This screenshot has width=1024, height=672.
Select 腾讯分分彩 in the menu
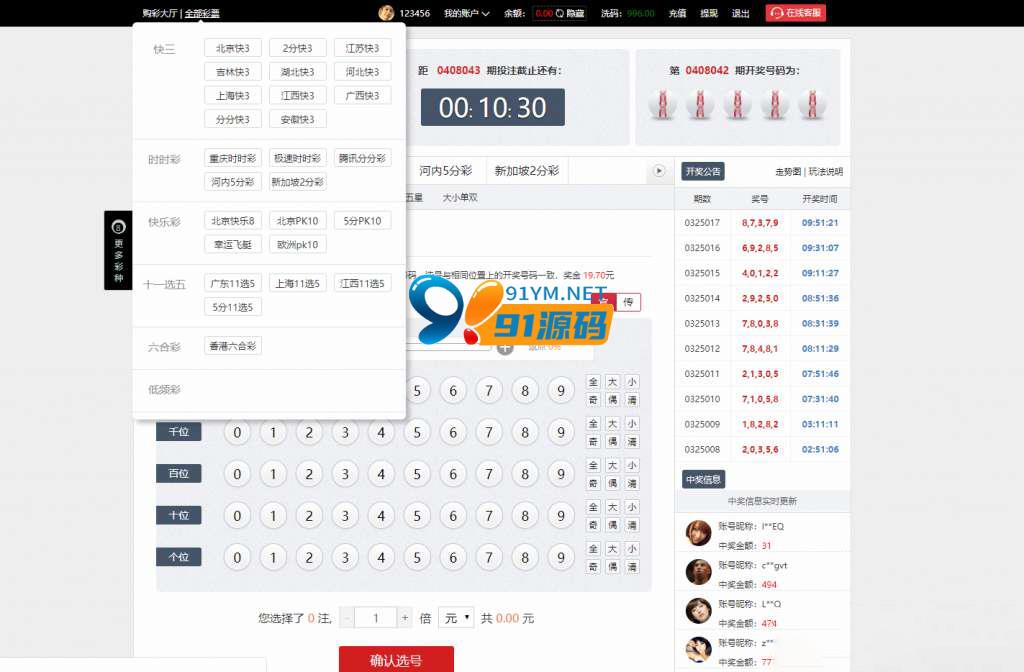click(362, 158)
